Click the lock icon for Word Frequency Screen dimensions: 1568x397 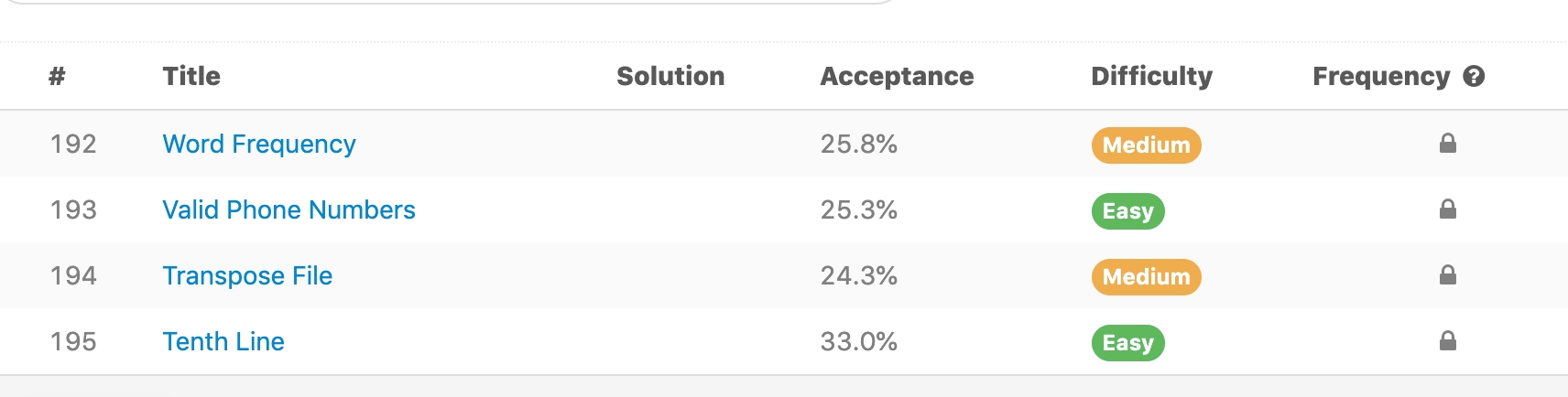pyautogui.click(x=1448, y=144)
